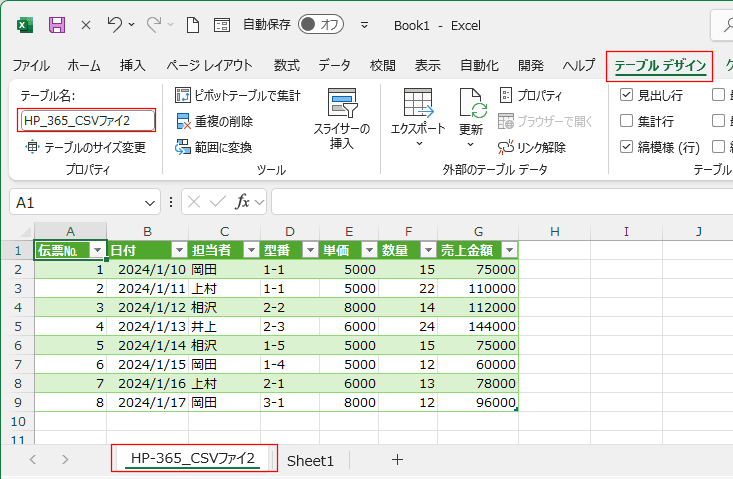Click the insert function fx icon

click(x=242, y=202)
